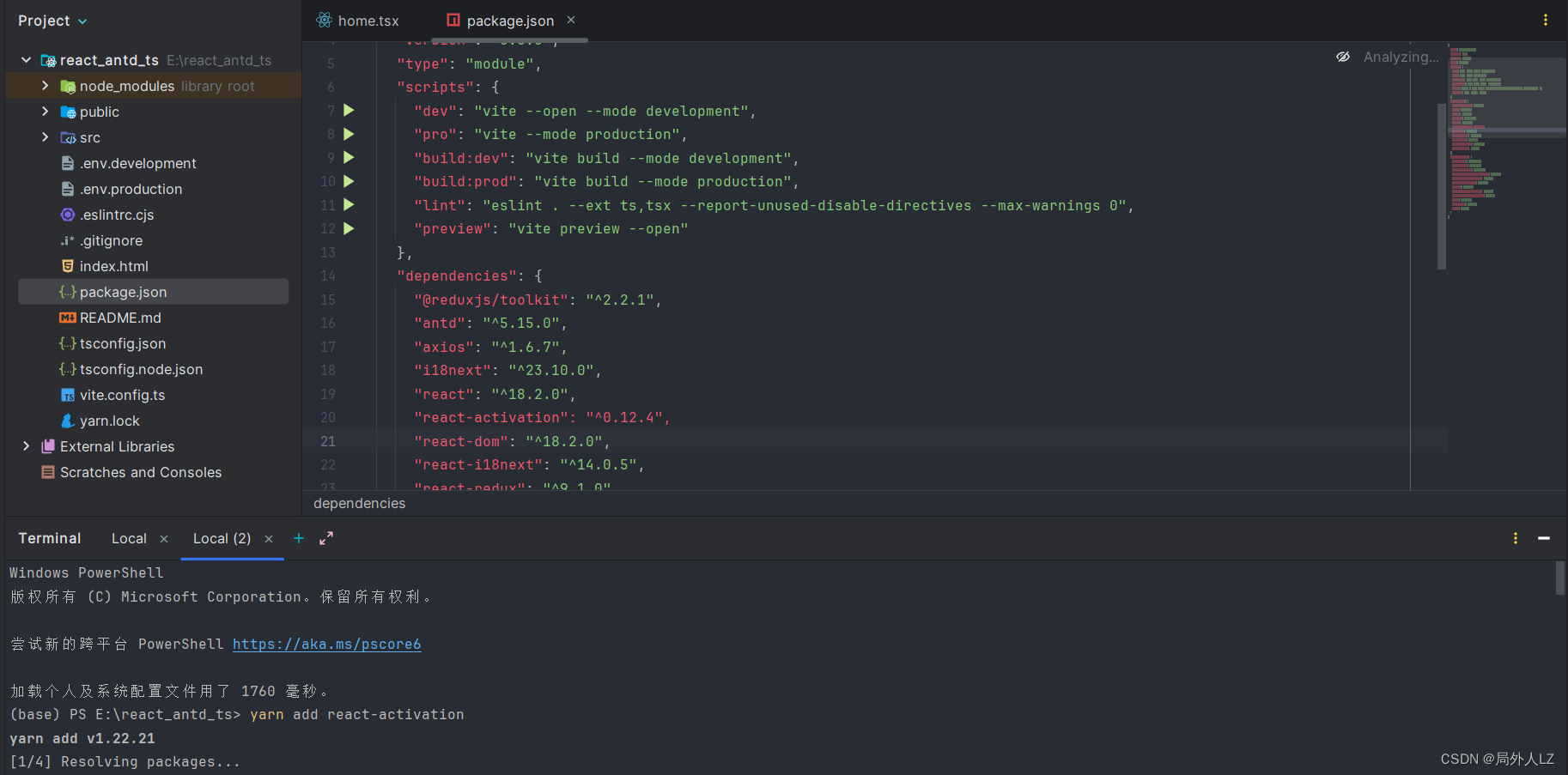This screenshot has height=775, width=1568.
Task: Maximize the terminal panel with expand icon
Action: [x=326, y=538]
